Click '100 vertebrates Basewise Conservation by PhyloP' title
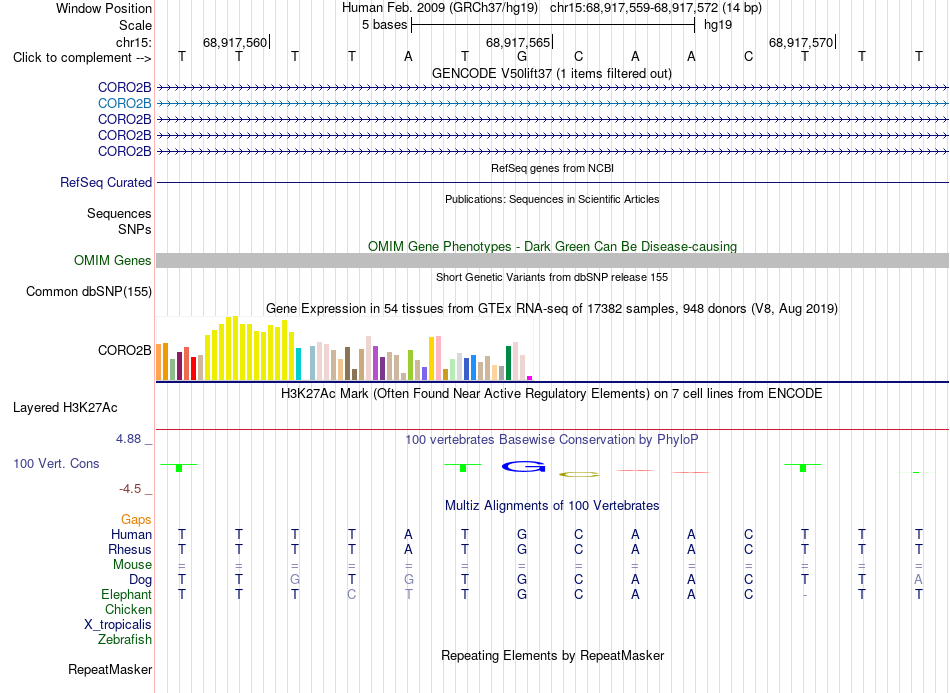Screen dimensions: 950x693 point(552,440)
